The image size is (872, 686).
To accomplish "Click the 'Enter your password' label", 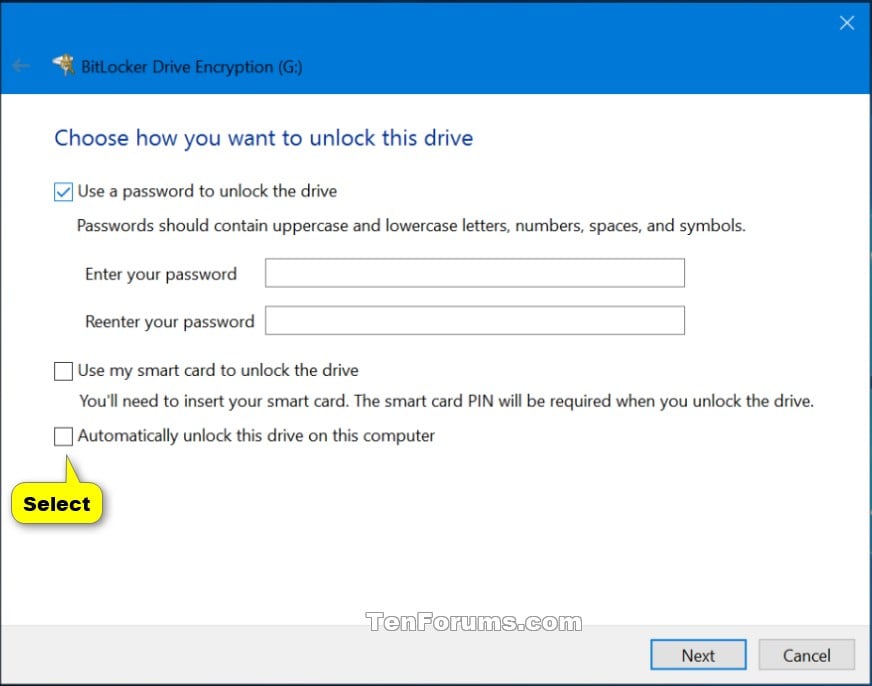I will pyautogui.click(x=161, y=274).
